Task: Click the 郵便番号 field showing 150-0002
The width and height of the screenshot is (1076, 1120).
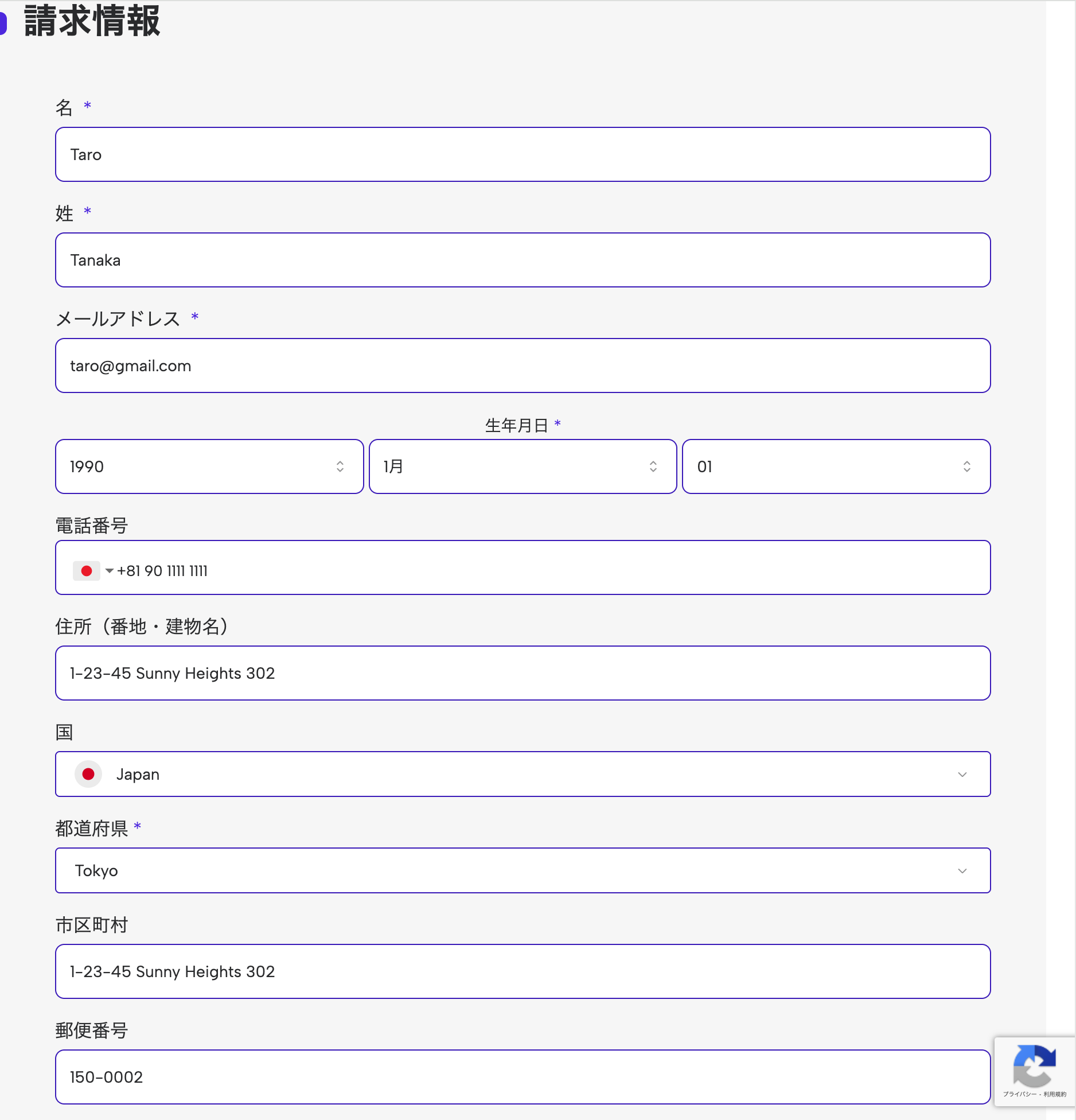Action: pyautogui.click(x=523, y=1077)
